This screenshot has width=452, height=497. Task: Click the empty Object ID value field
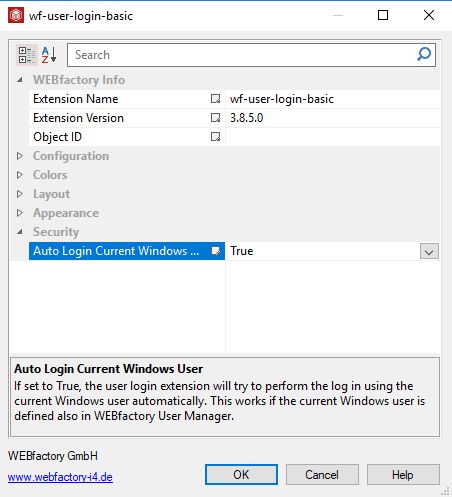click(333, 137)
